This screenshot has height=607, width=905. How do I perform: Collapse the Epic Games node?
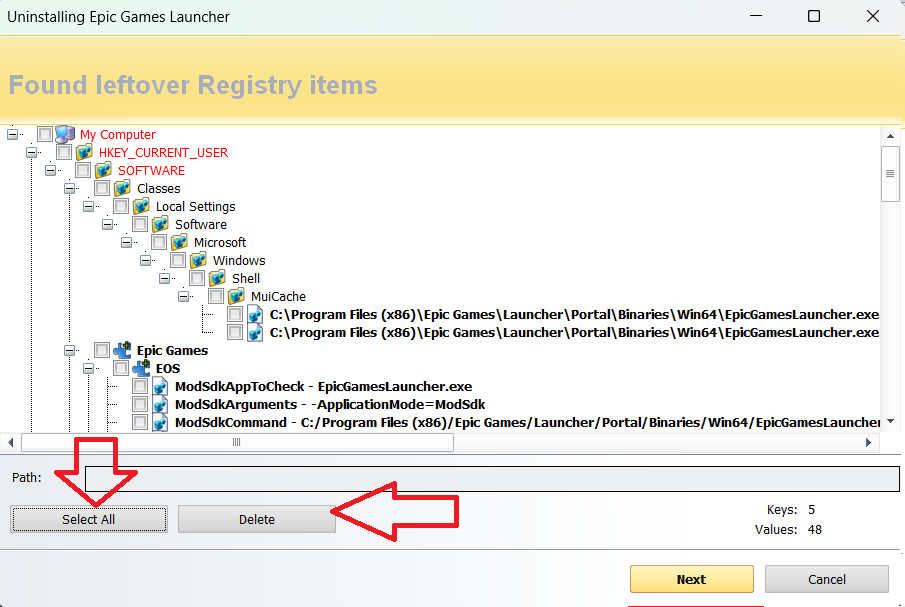[x=69, y=350]
